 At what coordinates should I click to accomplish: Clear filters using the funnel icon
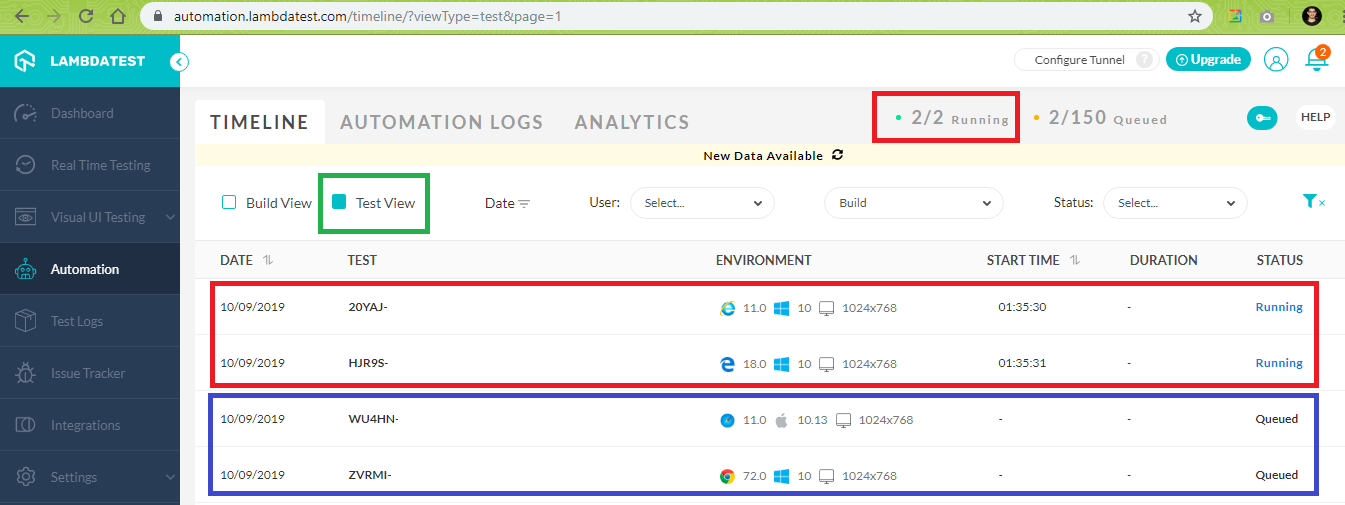(1313, 202)
